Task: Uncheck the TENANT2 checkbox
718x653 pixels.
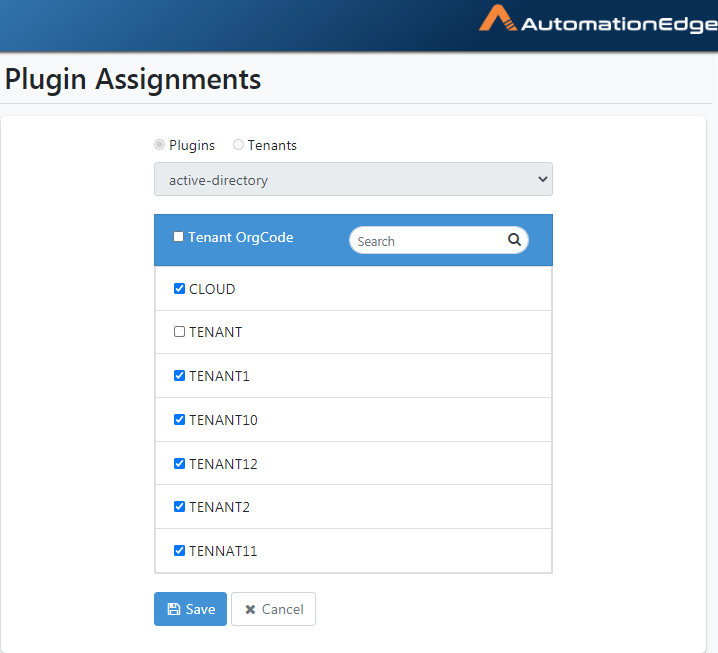Action: (x=180, y=506)
